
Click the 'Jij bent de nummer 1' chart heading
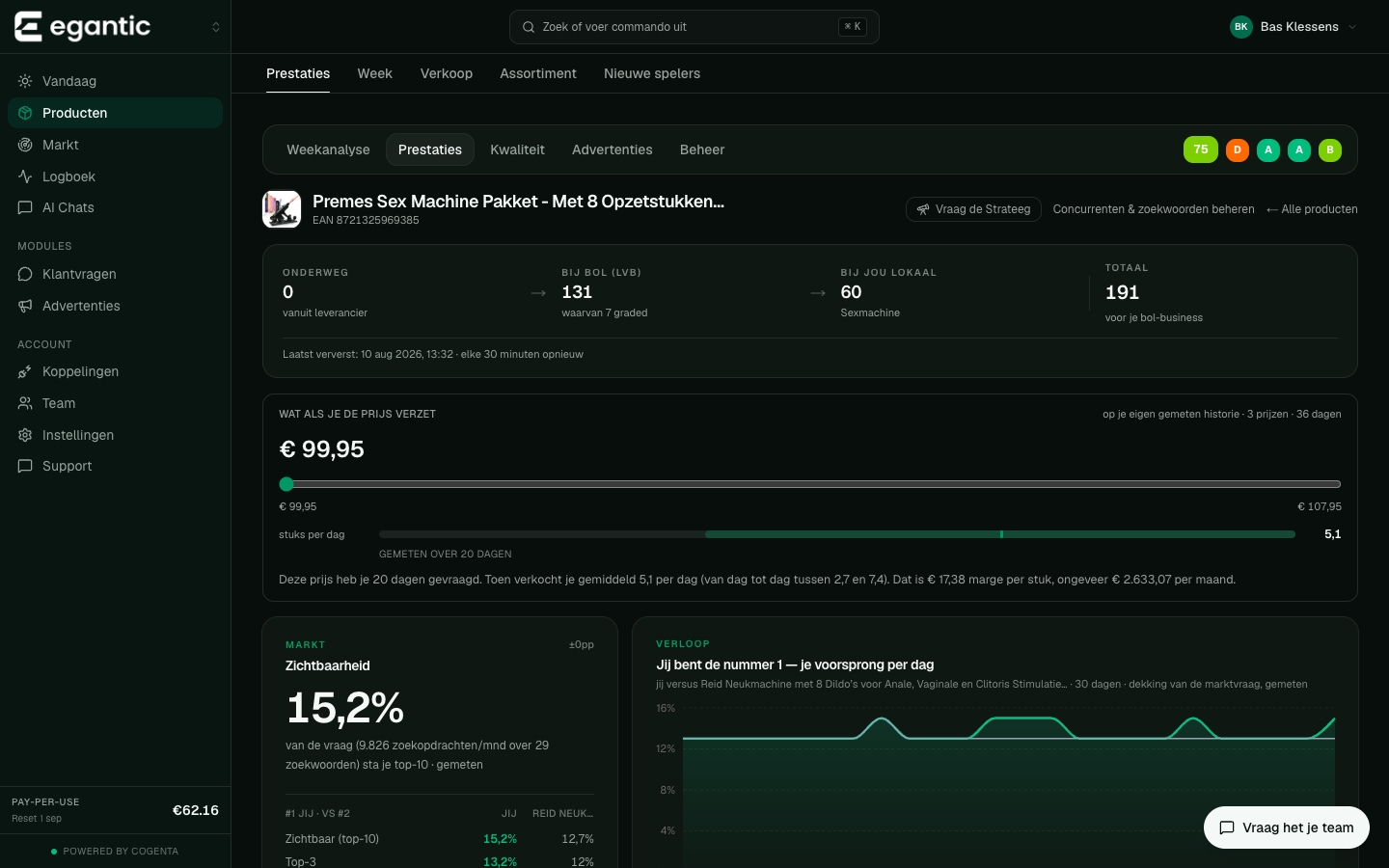click(795, 665)
